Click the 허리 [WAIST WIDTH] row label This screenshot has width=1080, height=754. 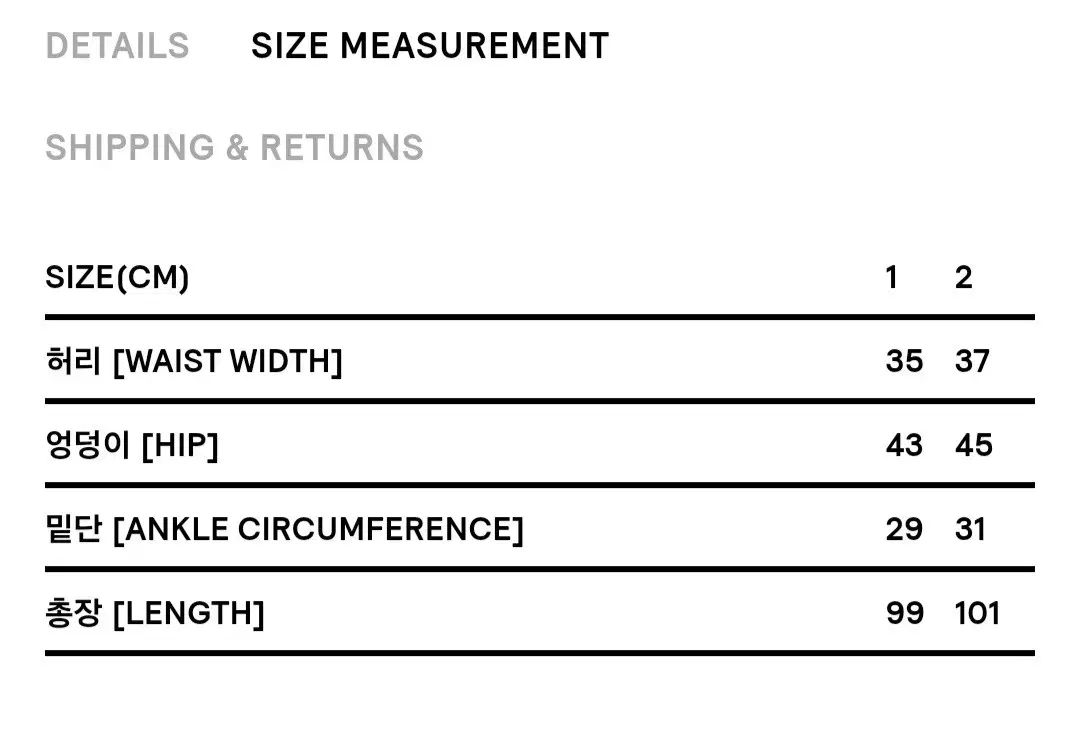pos(194,362)
